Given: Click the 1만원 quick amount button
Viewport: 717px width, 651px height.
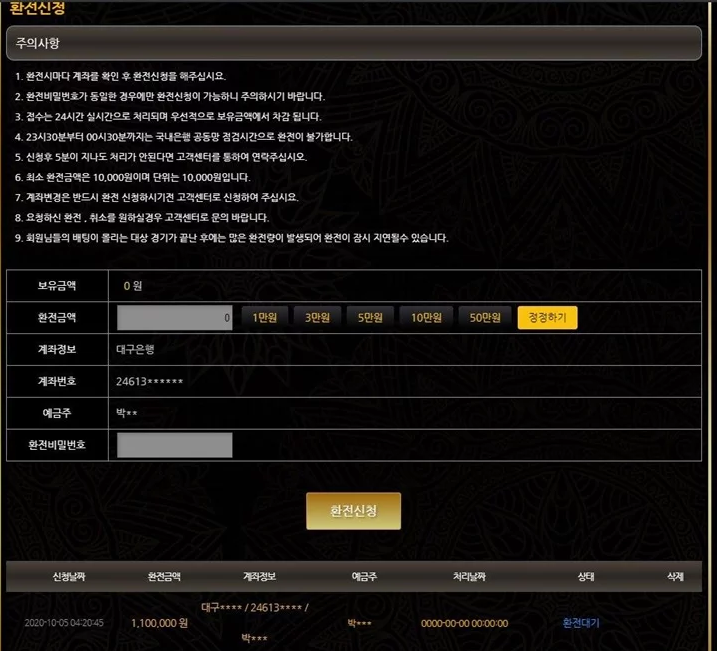Looking at the screenshot, I should (x=264, y=318).
